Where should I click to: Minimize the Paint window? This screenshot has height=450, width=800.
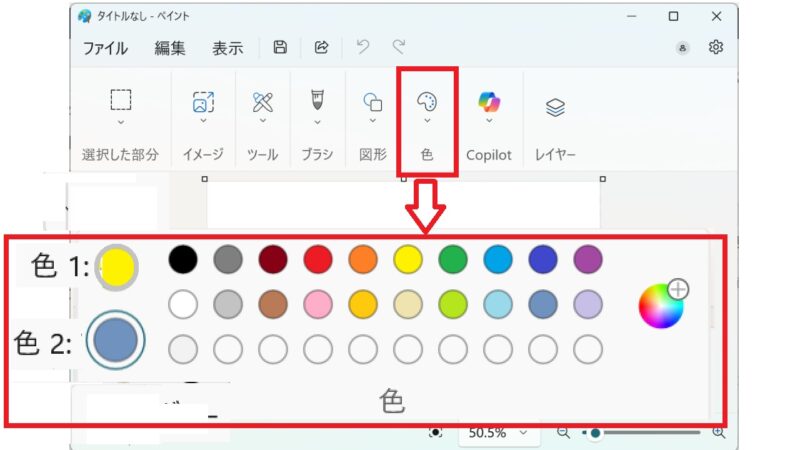[x=632, y=16]
